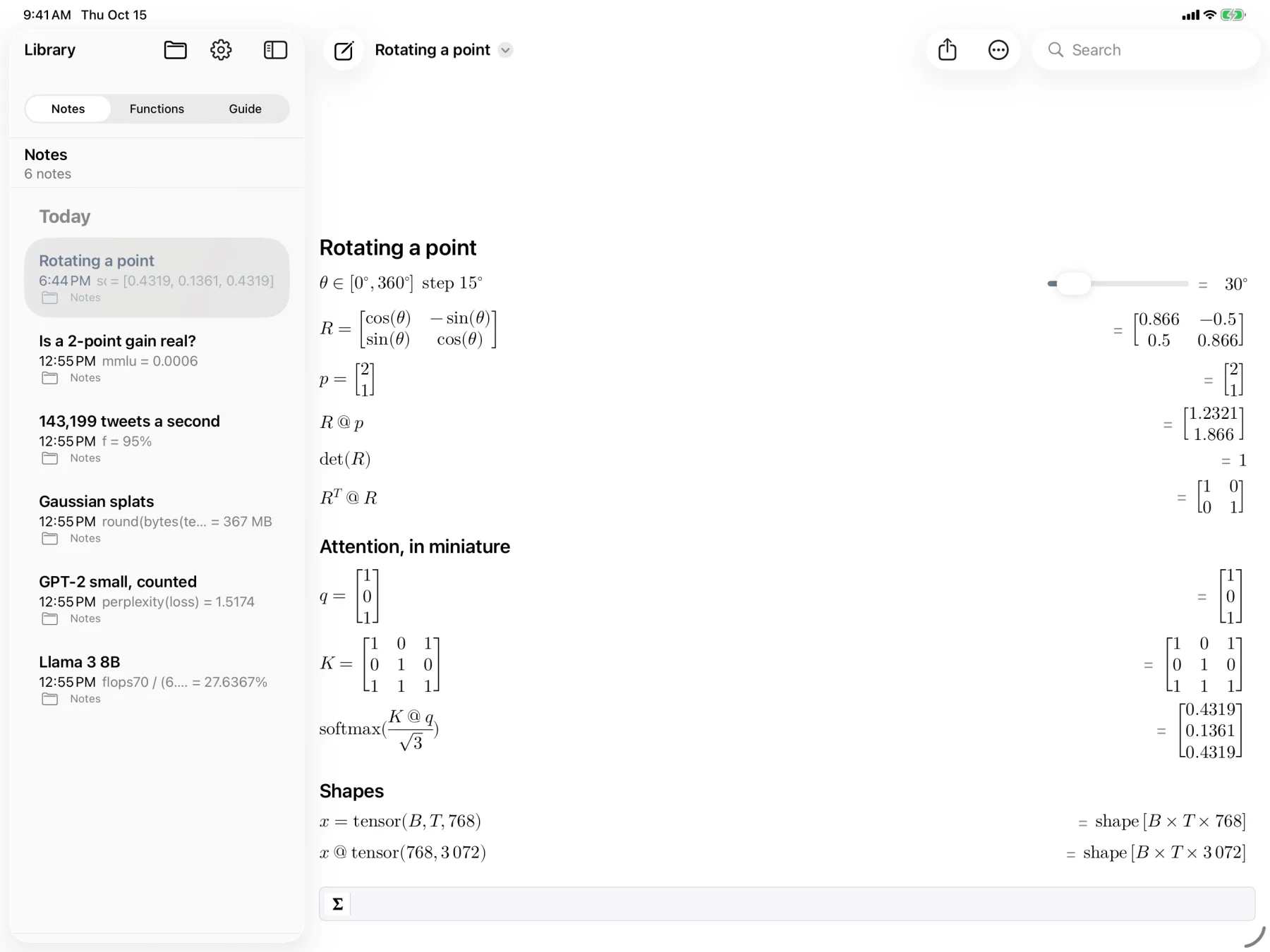1270x952 pixels.
Task: Toggle the sidebar panel icon
Action: [275, 50]
